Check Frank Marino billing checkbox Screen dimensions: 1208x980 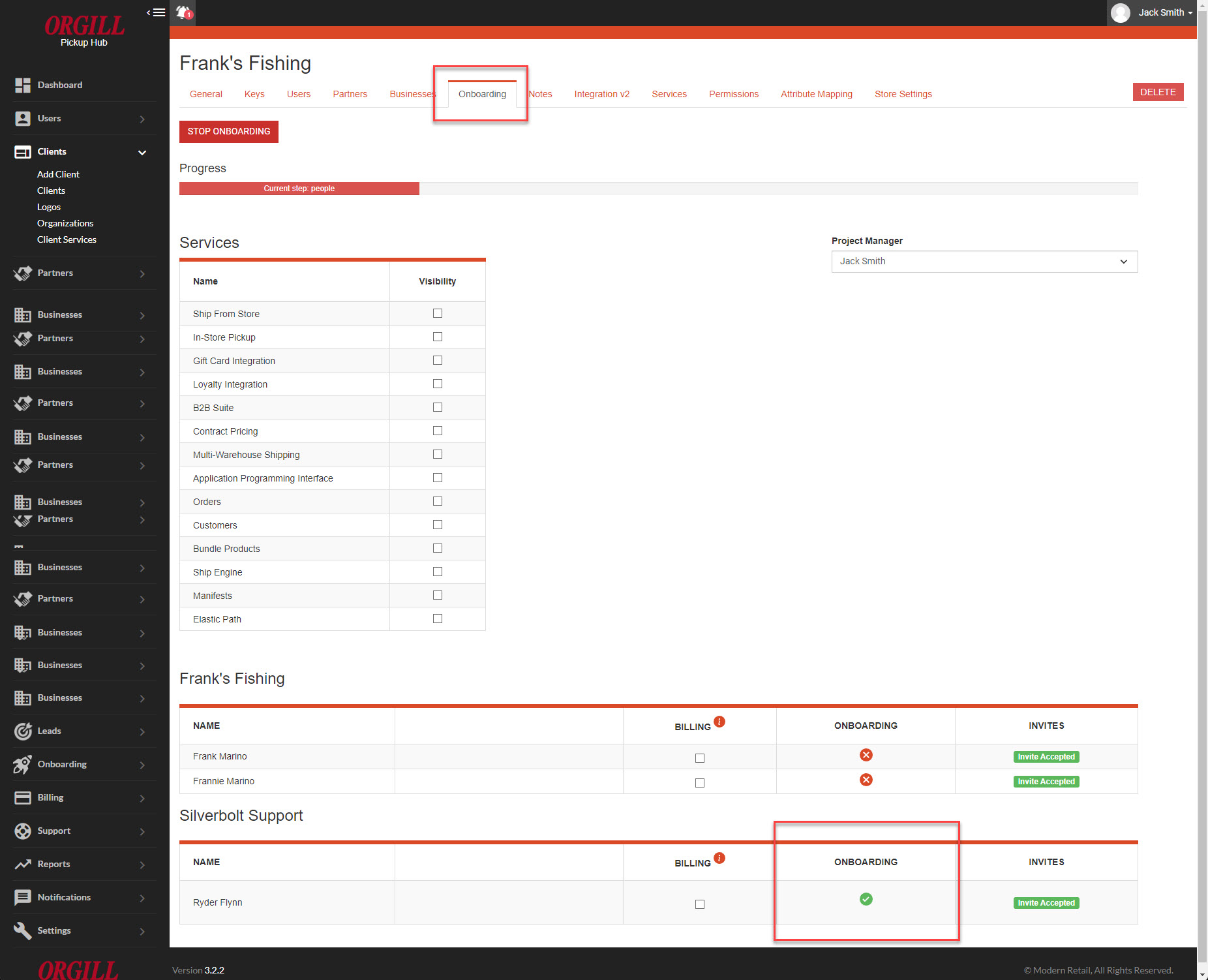coord(700,758)
